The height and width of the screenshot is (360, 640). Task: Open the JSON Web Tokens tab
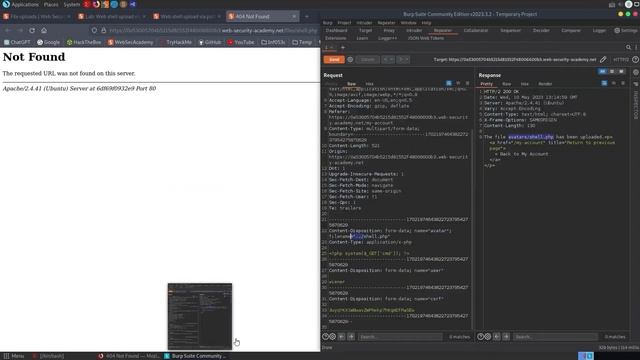(426, 38)
